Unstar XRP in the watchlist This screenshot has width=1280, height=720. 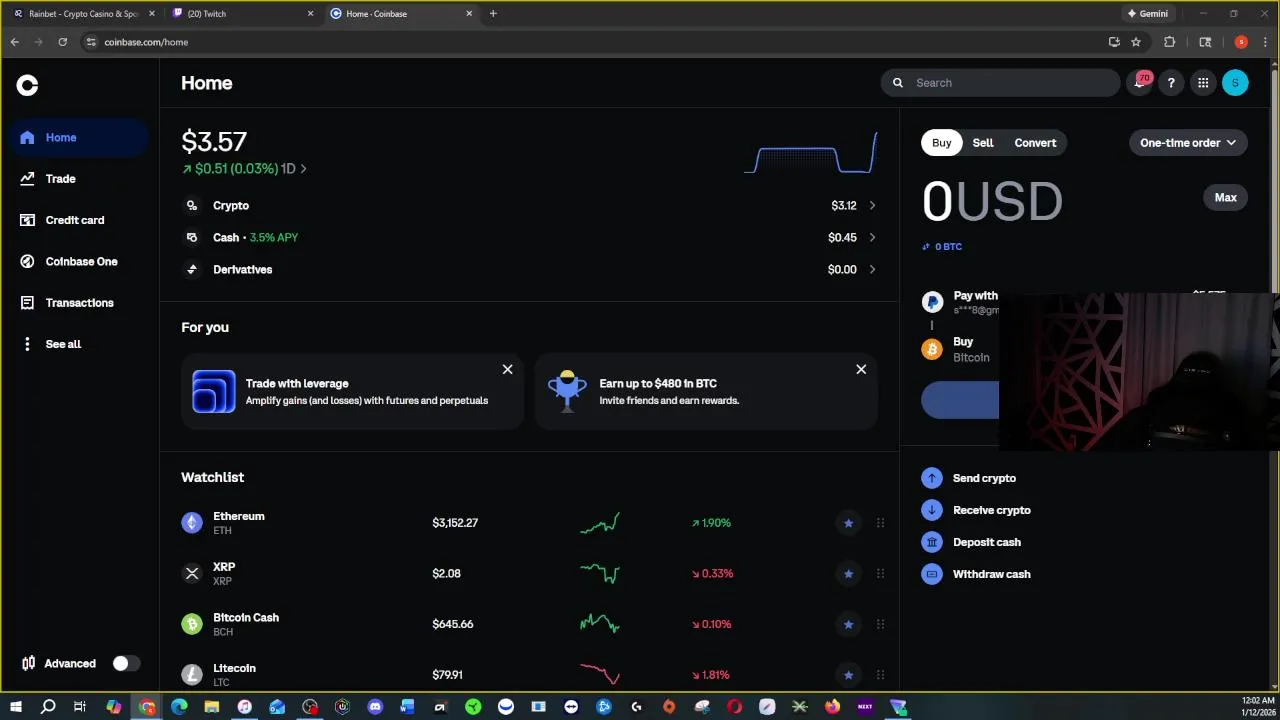pyautogui.click(x=848, y=573)
